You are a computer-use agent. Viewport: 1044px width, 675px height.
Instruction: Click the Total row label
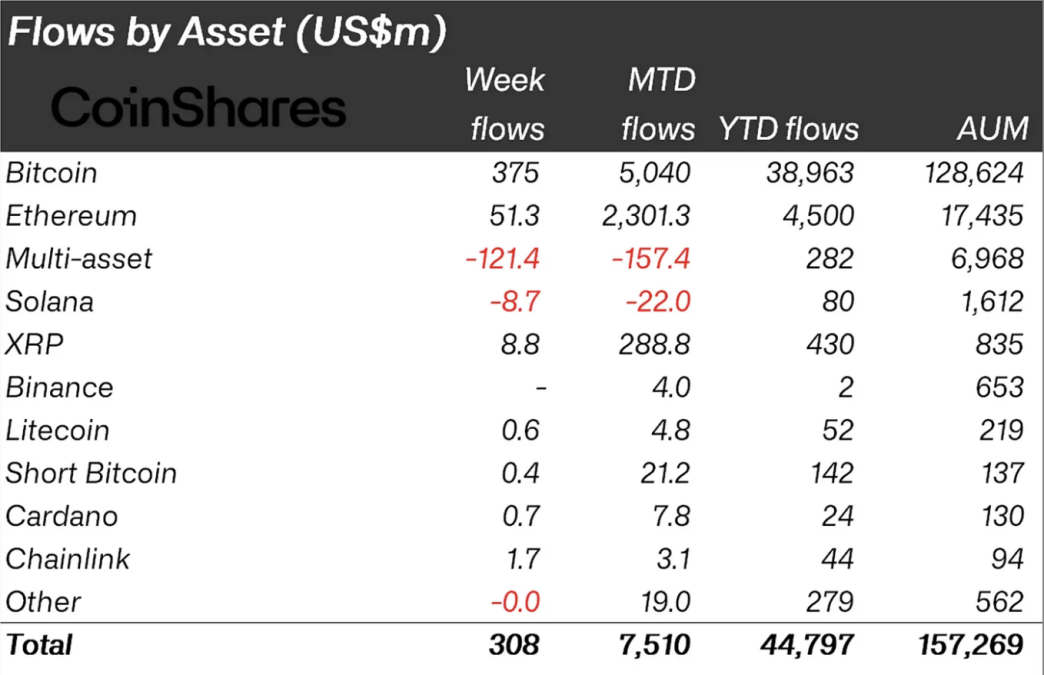tap(39, 646)
